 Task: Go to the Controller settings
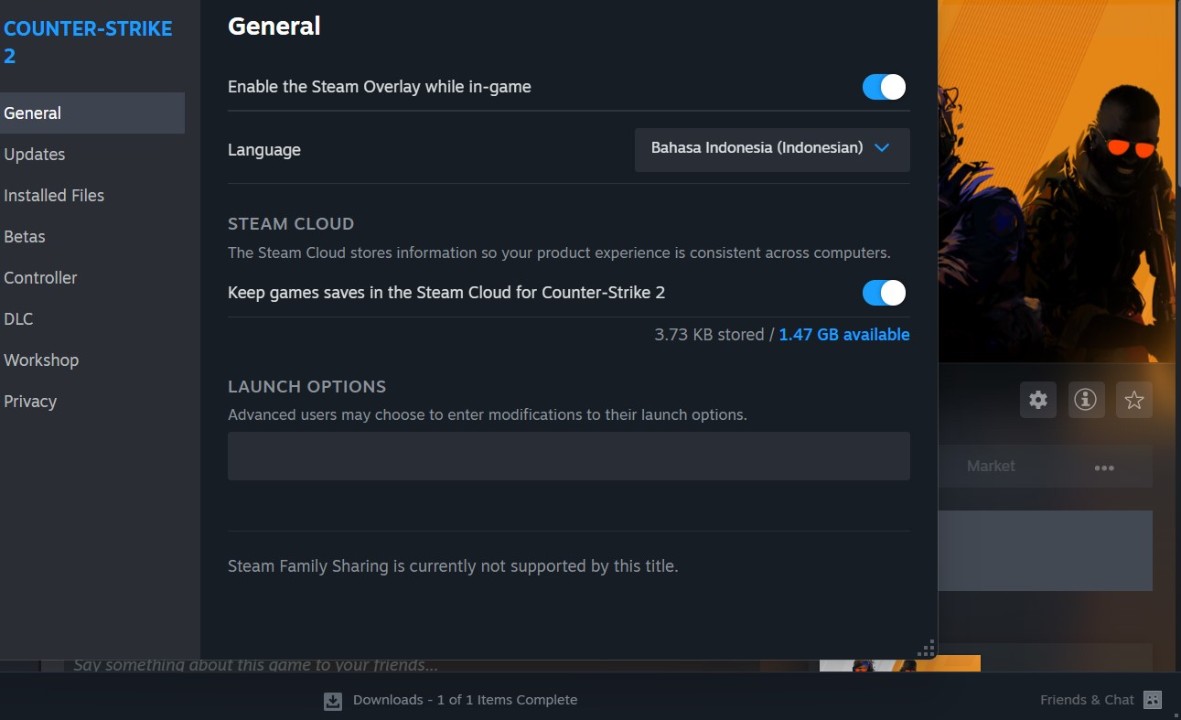[41, 278]
